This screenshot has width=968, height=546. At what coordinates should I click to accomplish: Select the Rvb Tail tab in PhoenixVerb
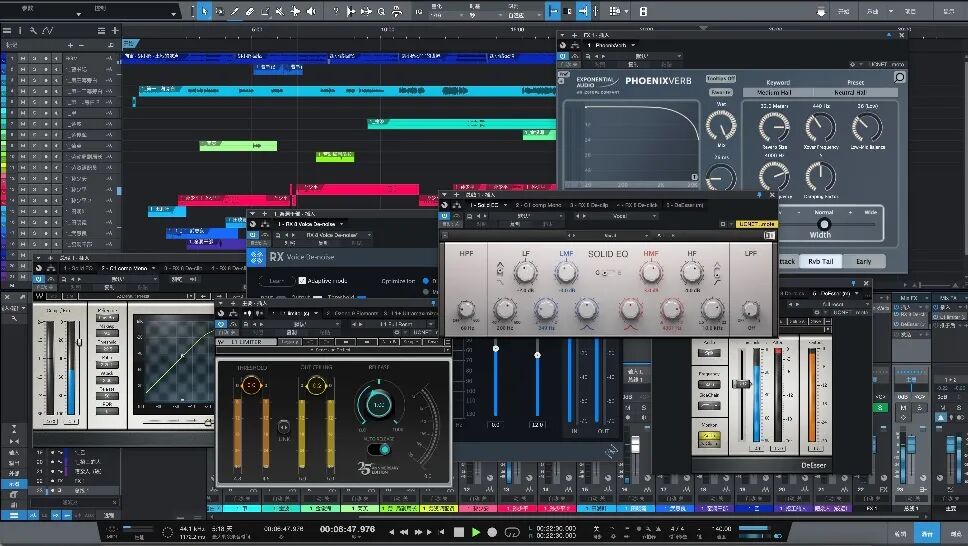click(820, 261)
